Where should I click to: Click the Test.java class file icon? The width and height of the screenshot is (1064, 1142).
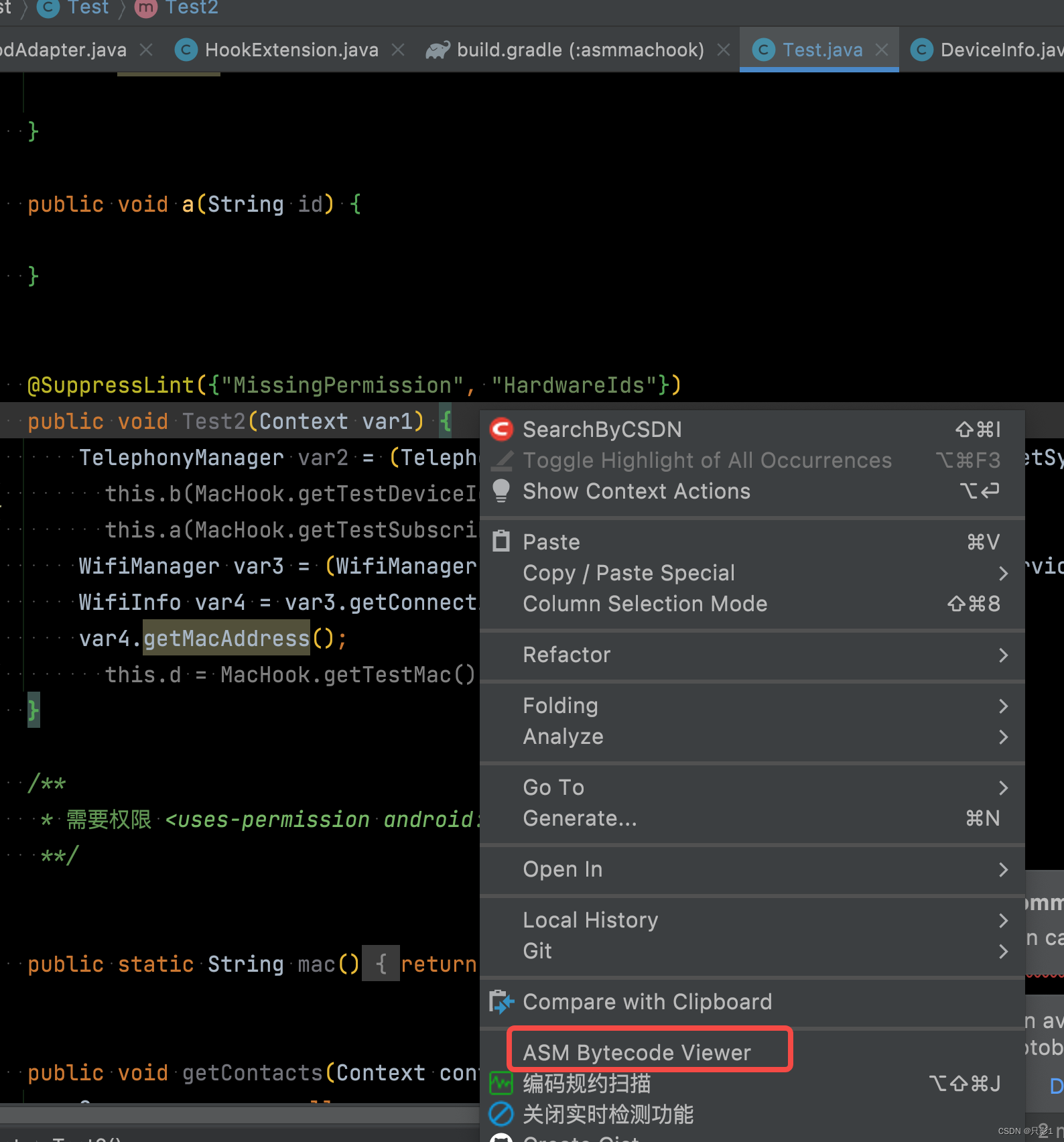coord(764,50)
